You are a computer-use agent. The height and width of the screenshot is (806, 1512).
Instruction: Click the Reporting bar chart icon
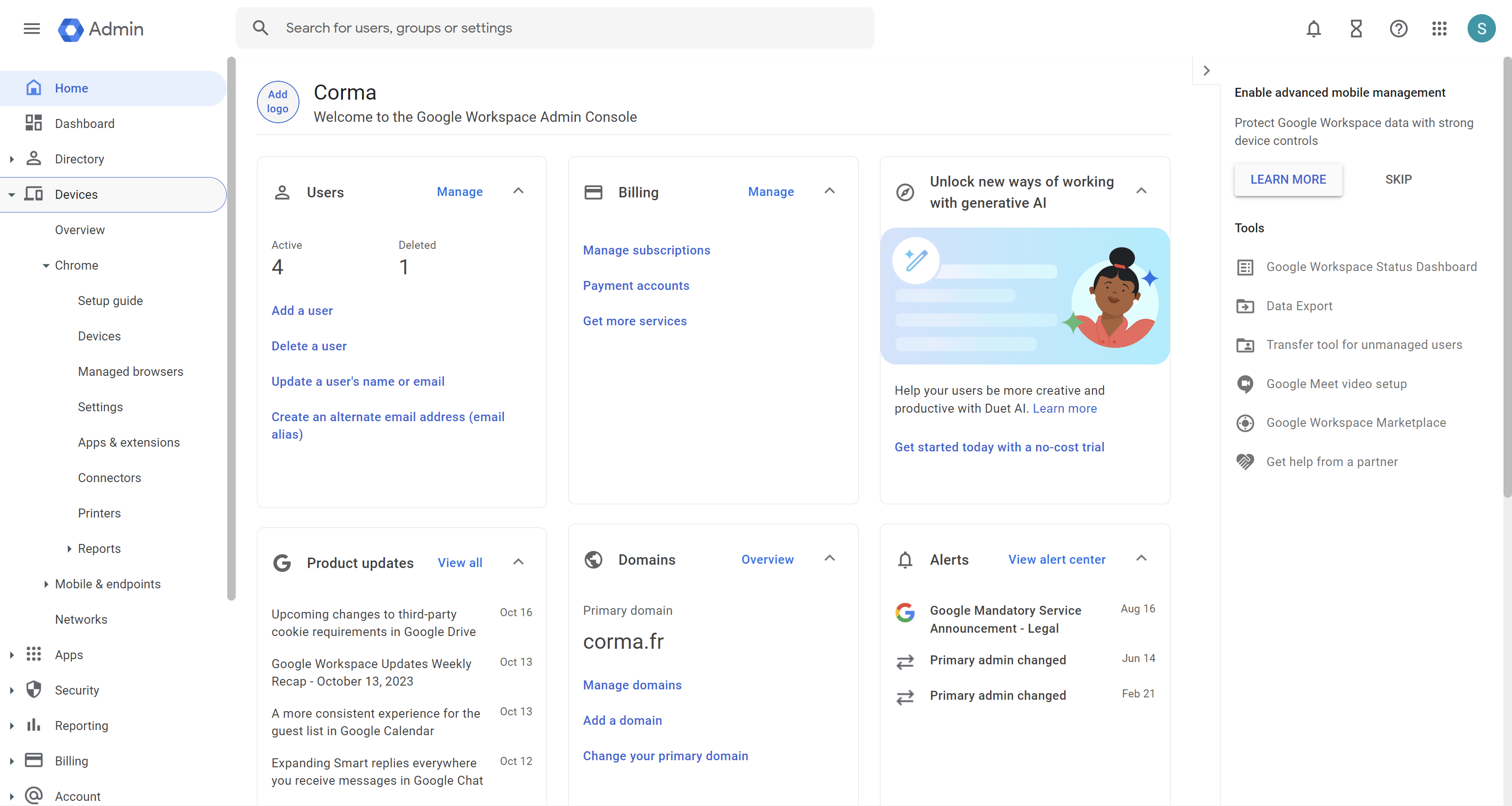[34, 725]
